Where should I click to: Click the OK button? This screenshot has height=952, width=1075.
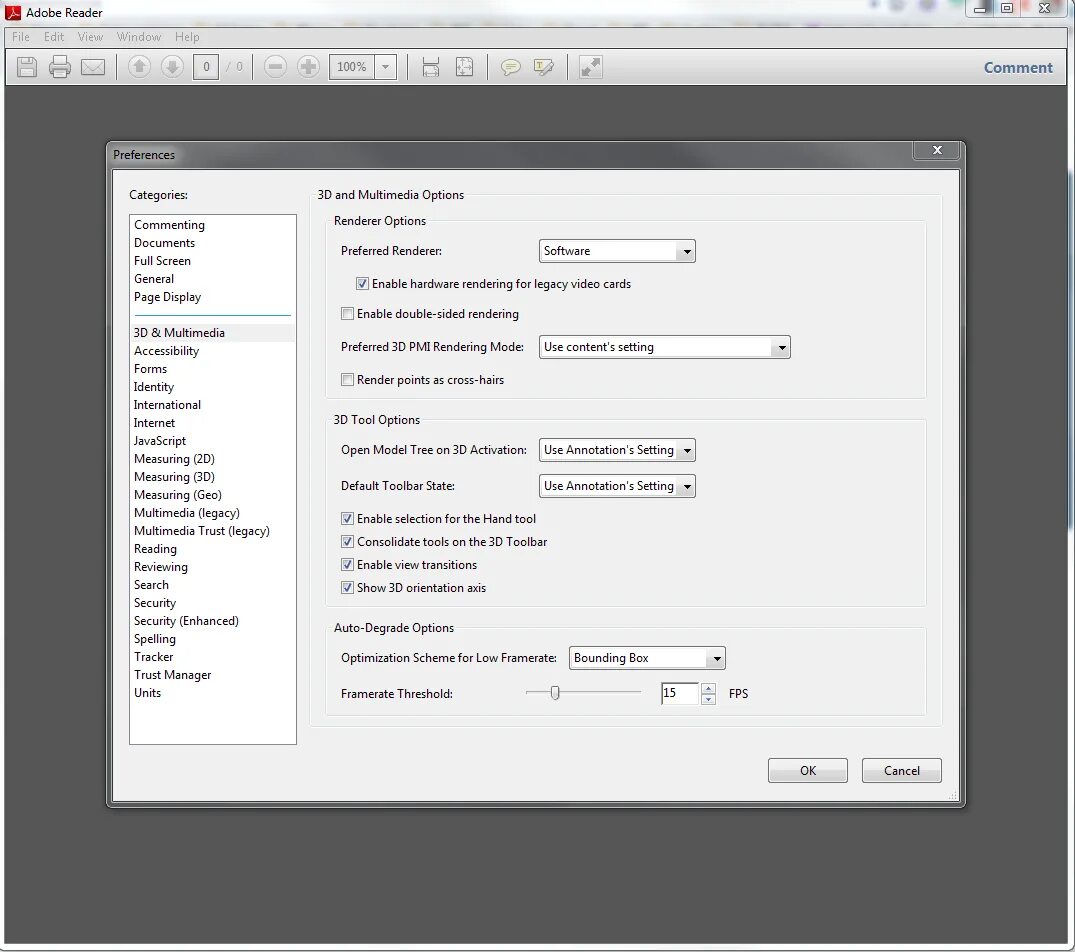tap(808, 770)
